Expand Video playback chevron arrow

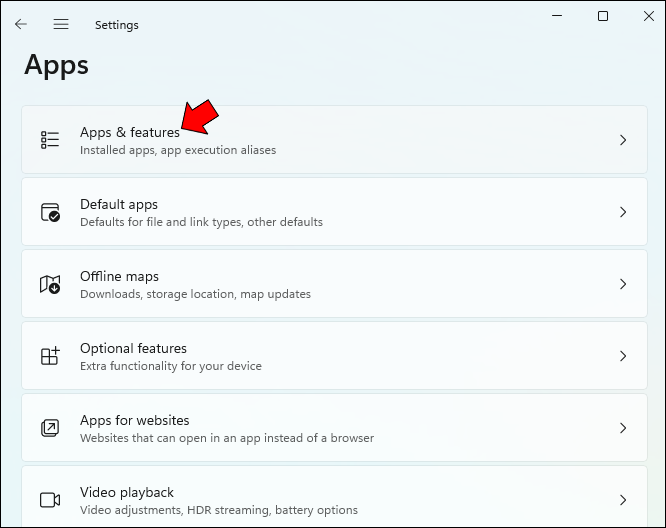click(x=623, y=500)
